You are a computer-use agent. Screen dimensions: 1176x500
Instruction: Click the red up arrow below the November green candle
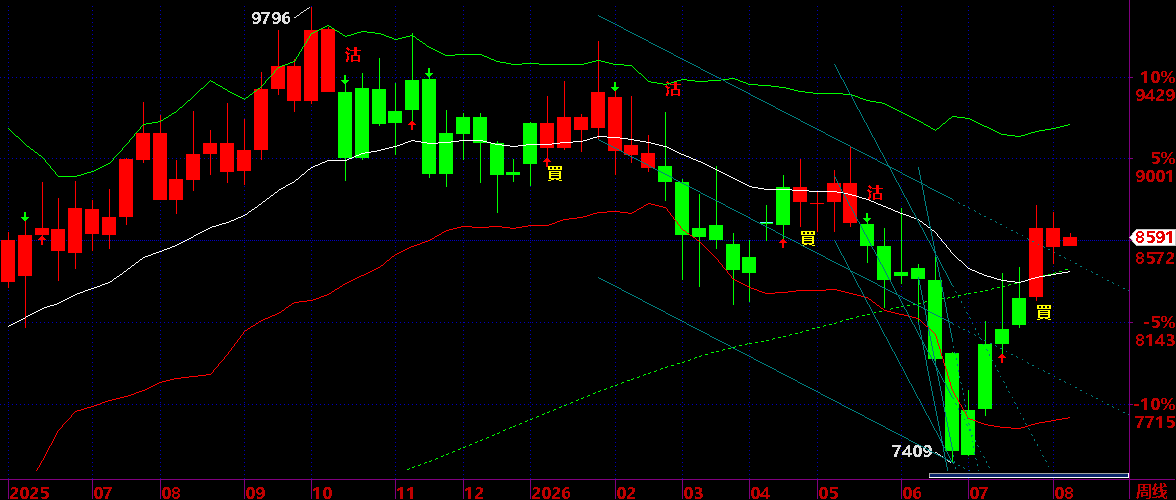click(412, 124)
